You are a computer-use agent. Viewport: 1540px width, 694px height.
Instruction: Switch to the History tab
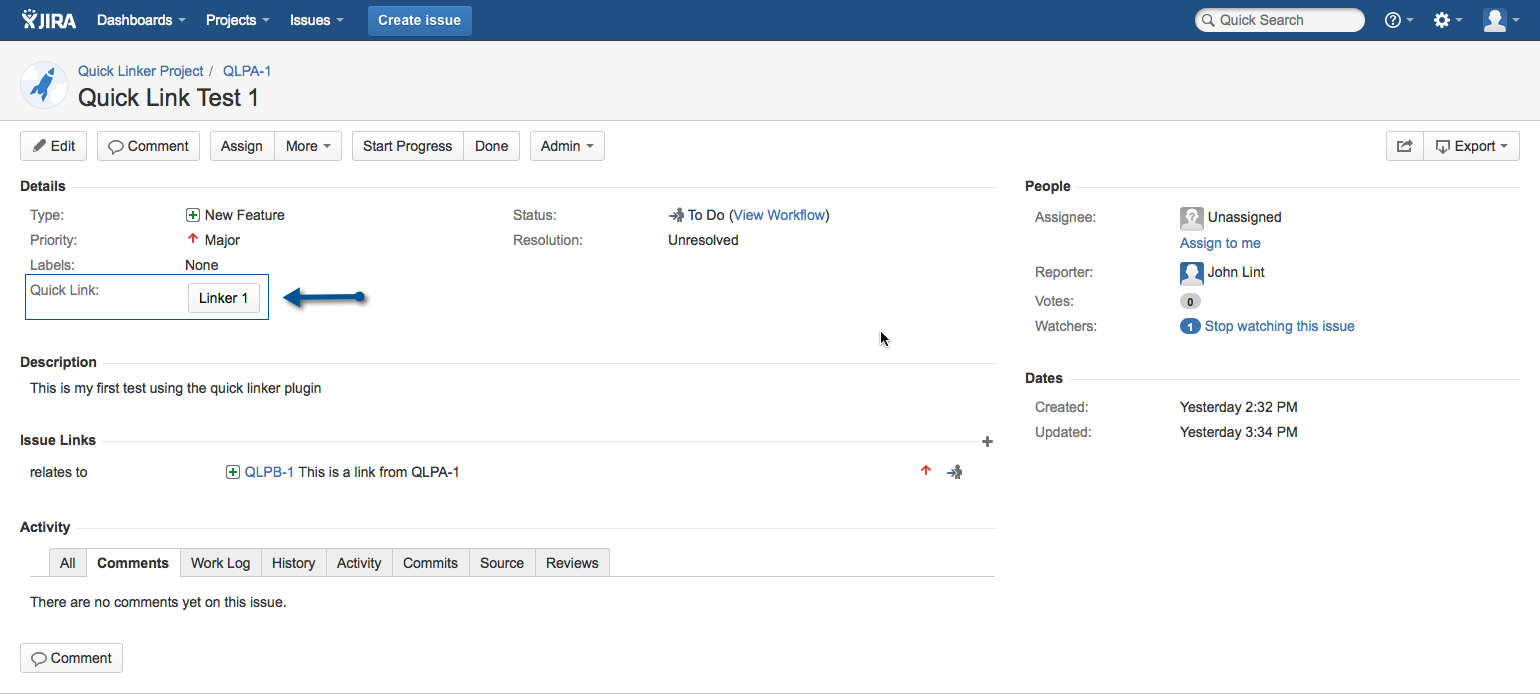(293, 563)
